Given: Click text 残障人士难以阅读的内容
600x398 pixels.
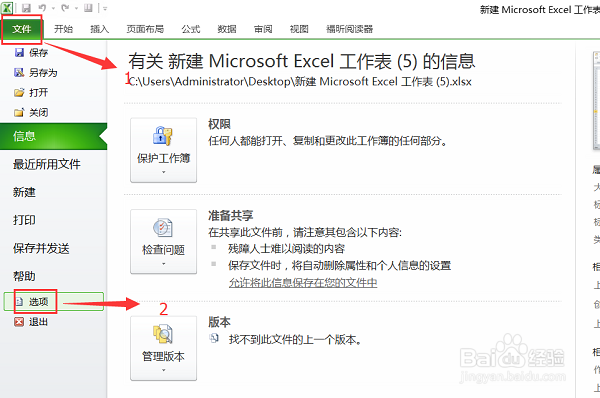Looking at the screenshot, I should (x=287, y=249).
